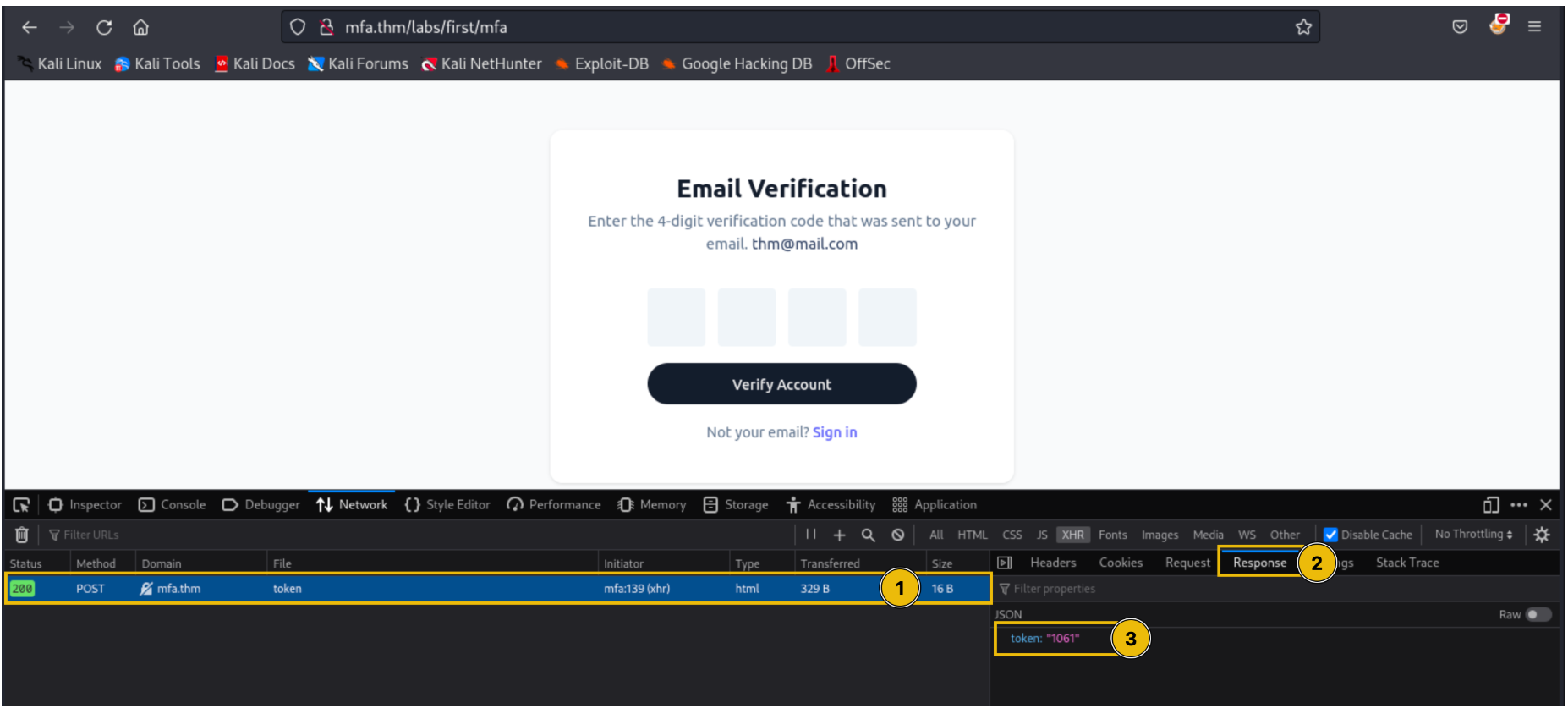Uncheck the Disable Cache checkbox
Screen dimensions: 1568x714
[x=1330, y=535]
